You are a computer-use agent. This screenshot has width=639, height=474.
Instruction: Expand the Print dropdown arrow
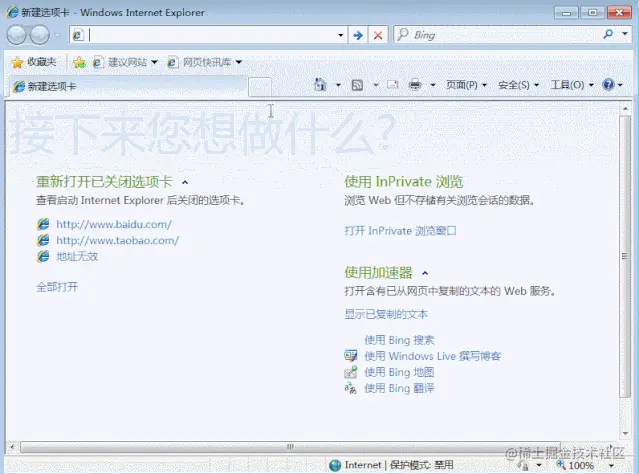pos(433,85)
